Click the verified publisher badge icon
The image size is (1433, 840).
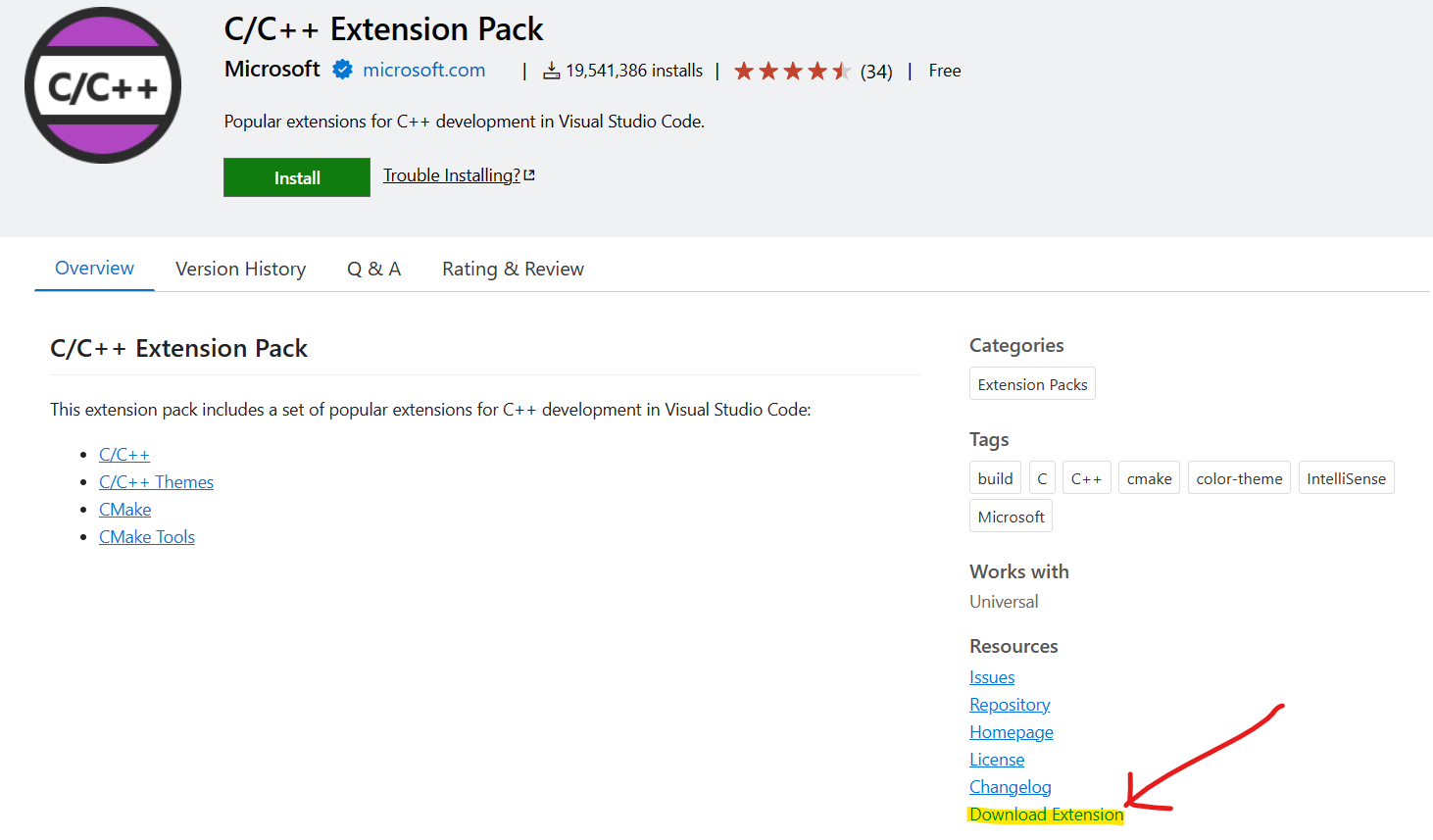(x=342, y=70)
